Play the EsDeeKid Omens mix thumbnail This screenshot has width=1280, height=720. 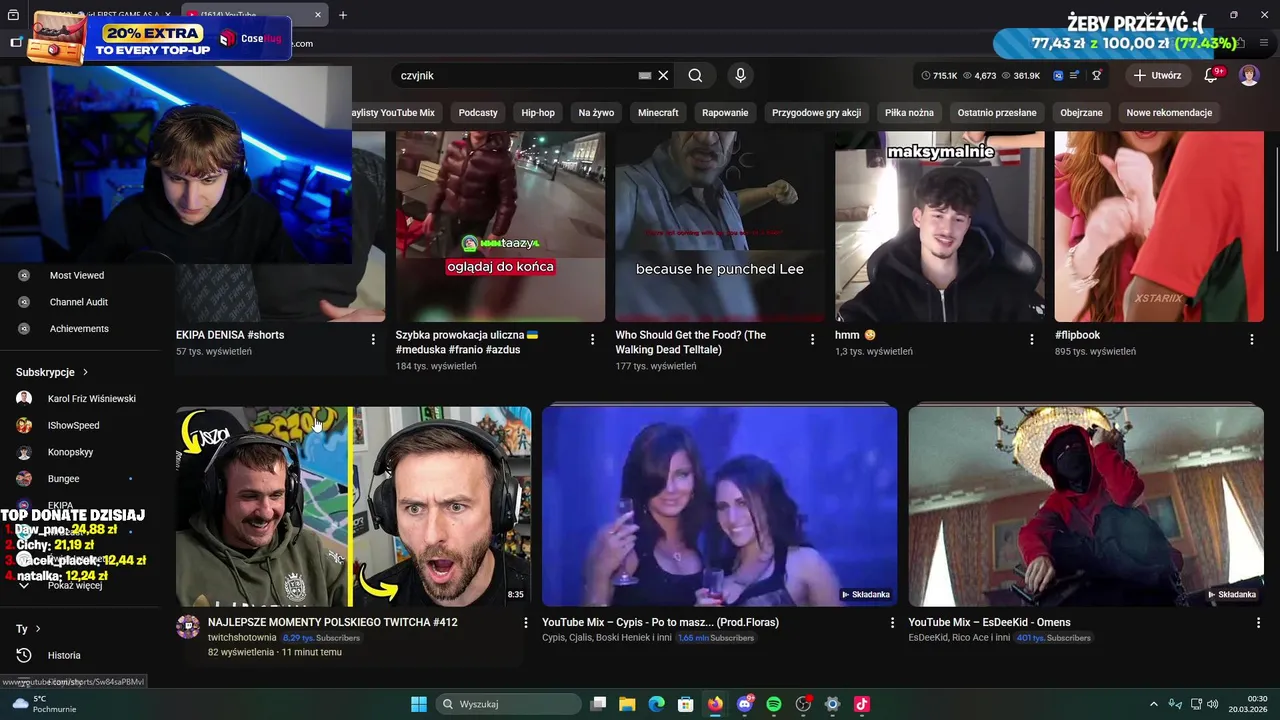coord(1086,506)
